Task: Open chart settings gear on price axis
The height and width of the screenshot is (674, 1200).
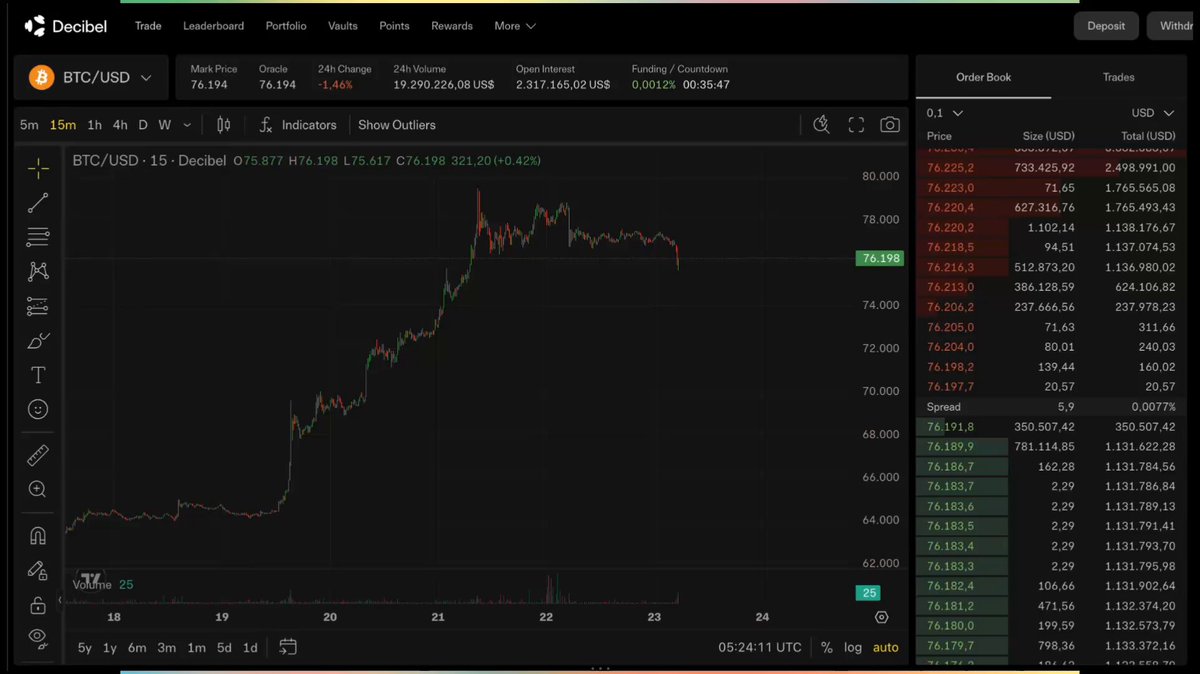Action: point(881,617)
